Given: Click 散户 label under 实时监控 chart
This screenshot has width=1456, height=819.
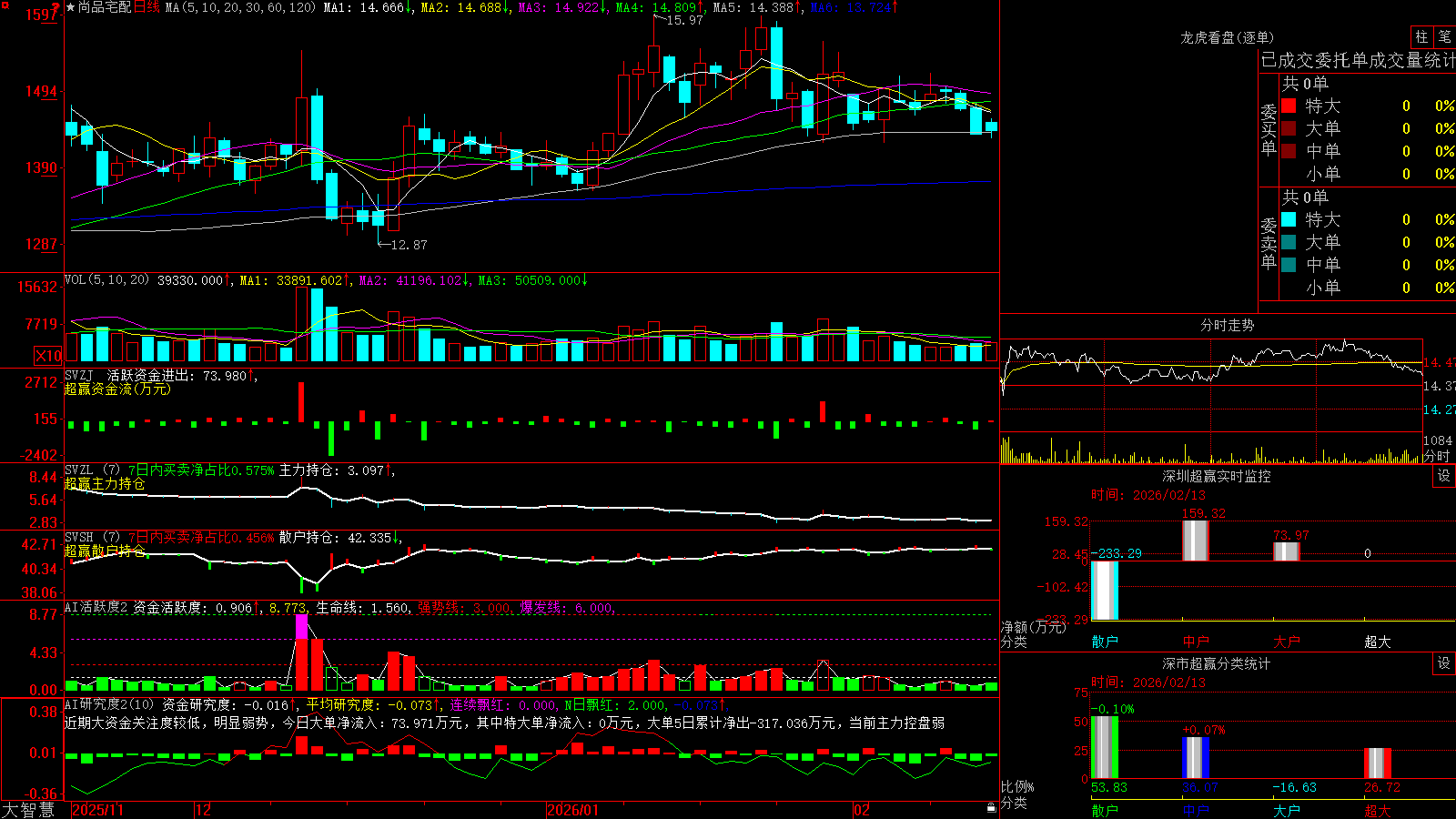Looking at the screenshot, I should point(1105,642).
